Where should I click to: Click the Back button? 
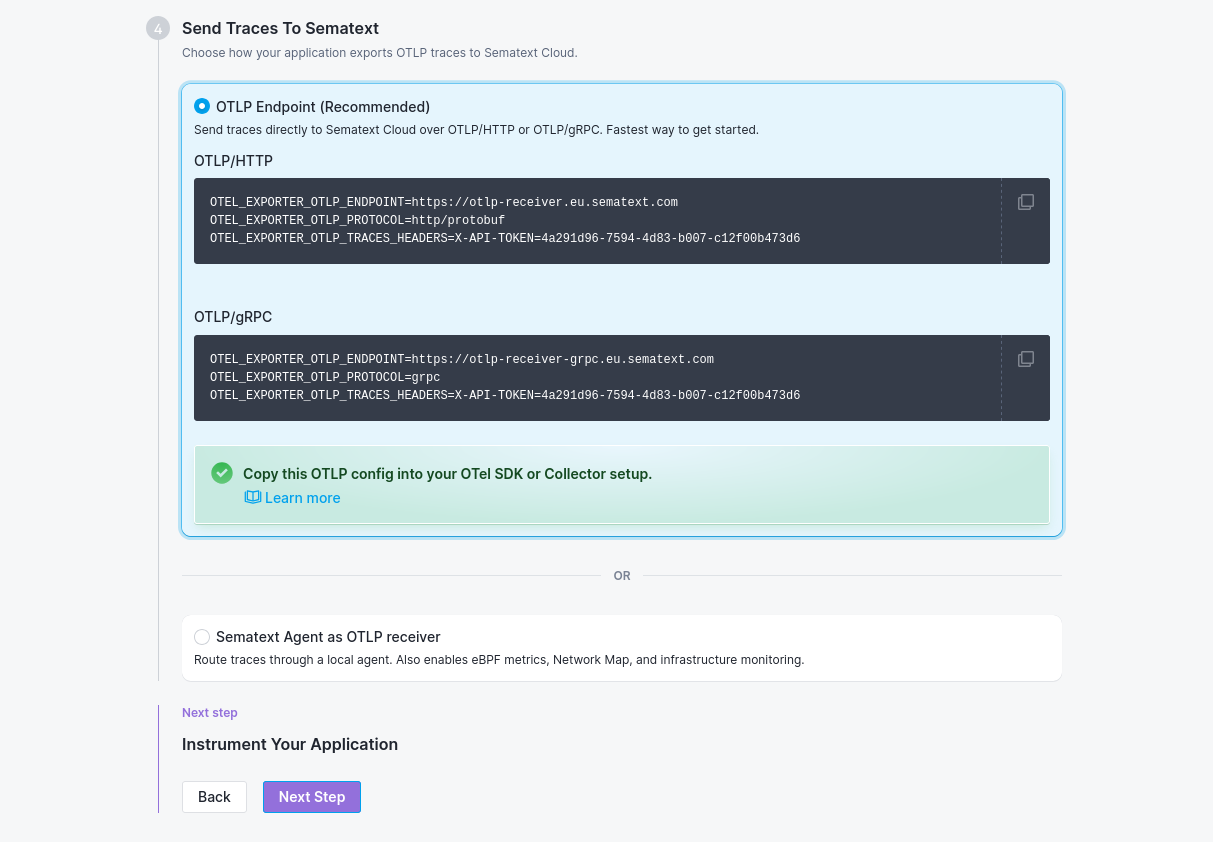pyautogui.click(x=214, y=797)
